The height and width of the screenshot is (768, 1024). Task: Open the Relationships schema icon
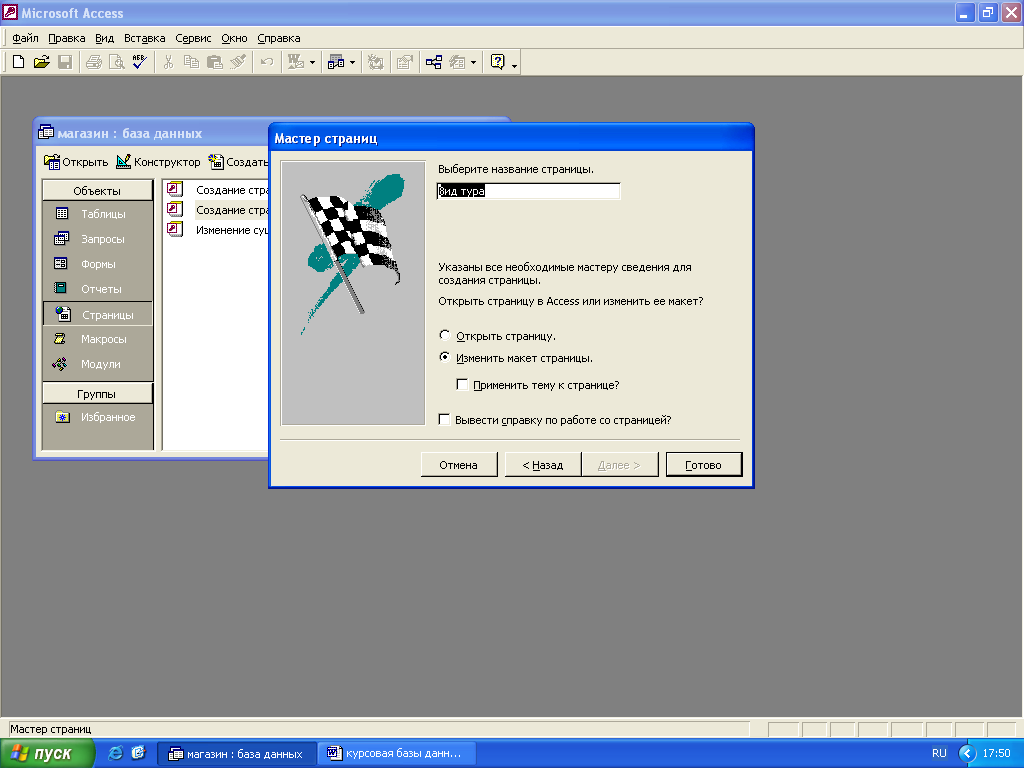[x=434, y=62]
